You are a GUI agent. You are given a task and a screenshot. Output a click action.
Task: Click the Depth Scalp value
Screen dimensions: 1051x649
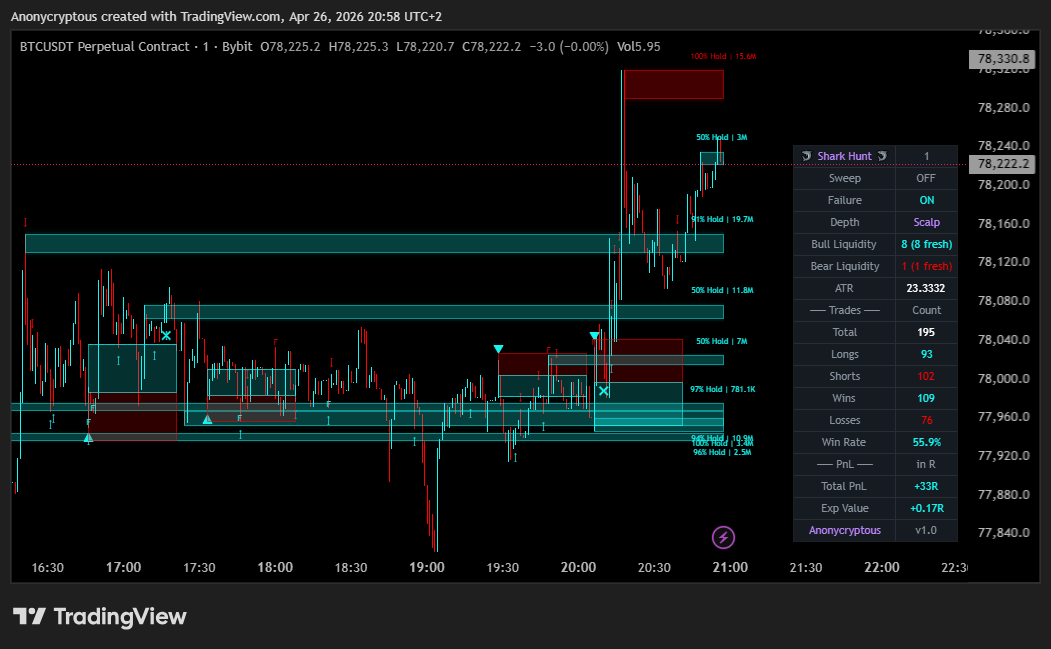926,223
